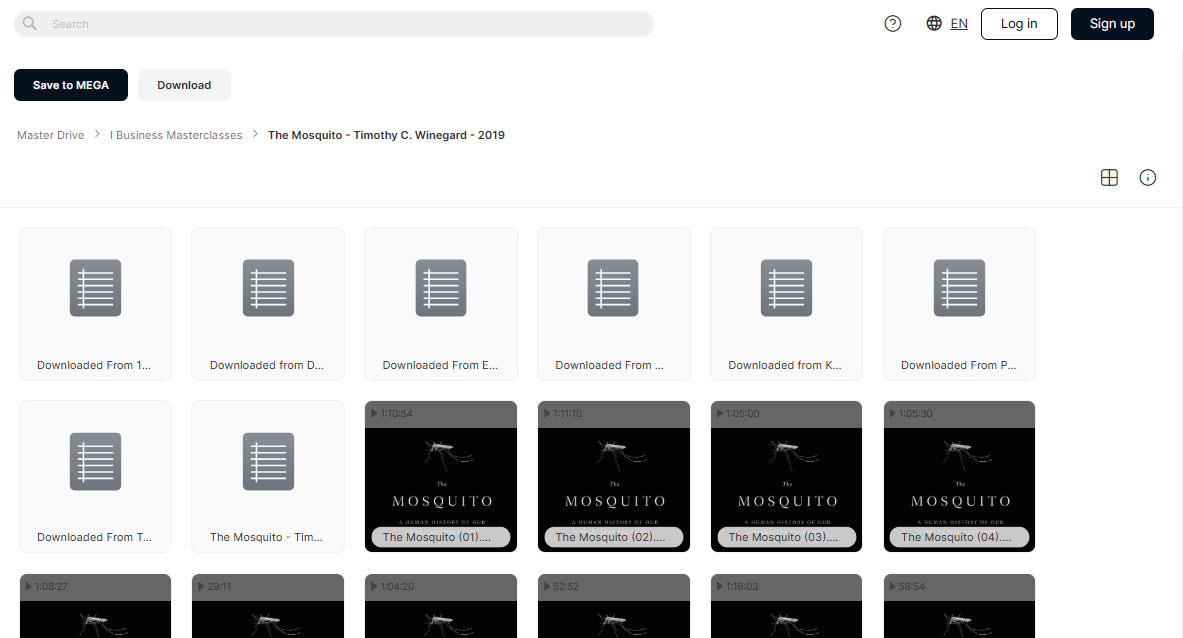This screenshot has height=638, width=1183.
Task: Select the label Downloaded from K...
Action: [785, 365]
